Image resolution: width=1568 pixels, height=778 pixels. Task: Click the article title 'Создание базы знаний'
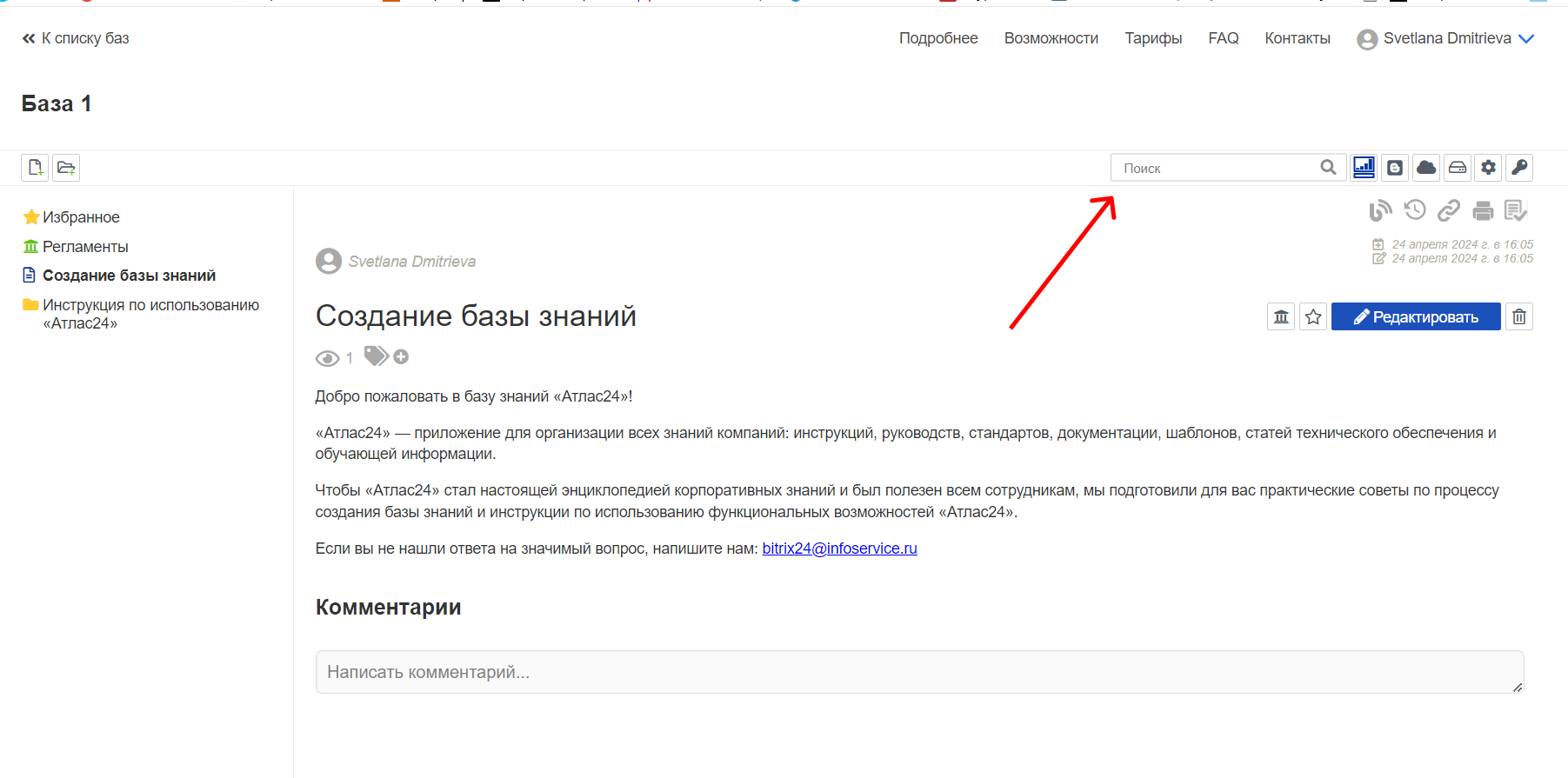click(x=476, y=316)
